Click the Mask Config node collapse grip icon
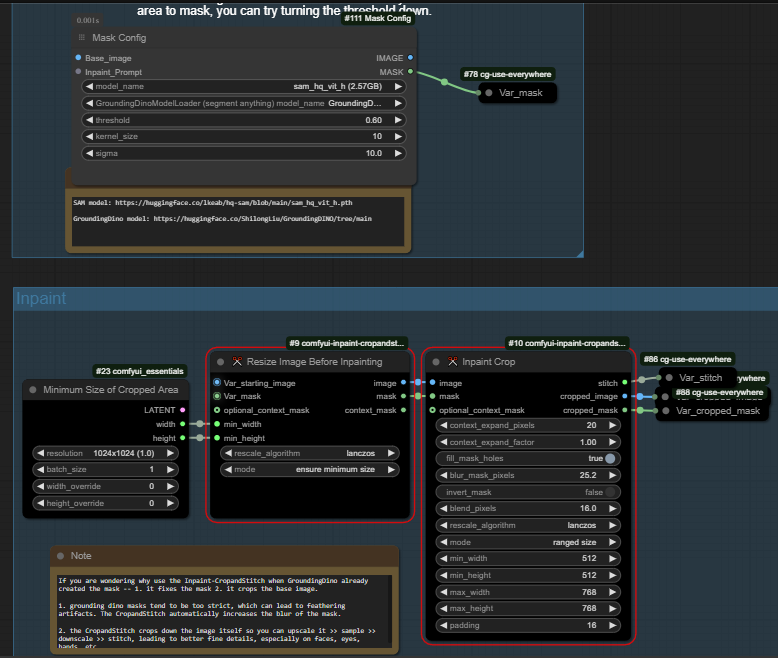This screenshot has width=778, height=658. tap(82, 37)
